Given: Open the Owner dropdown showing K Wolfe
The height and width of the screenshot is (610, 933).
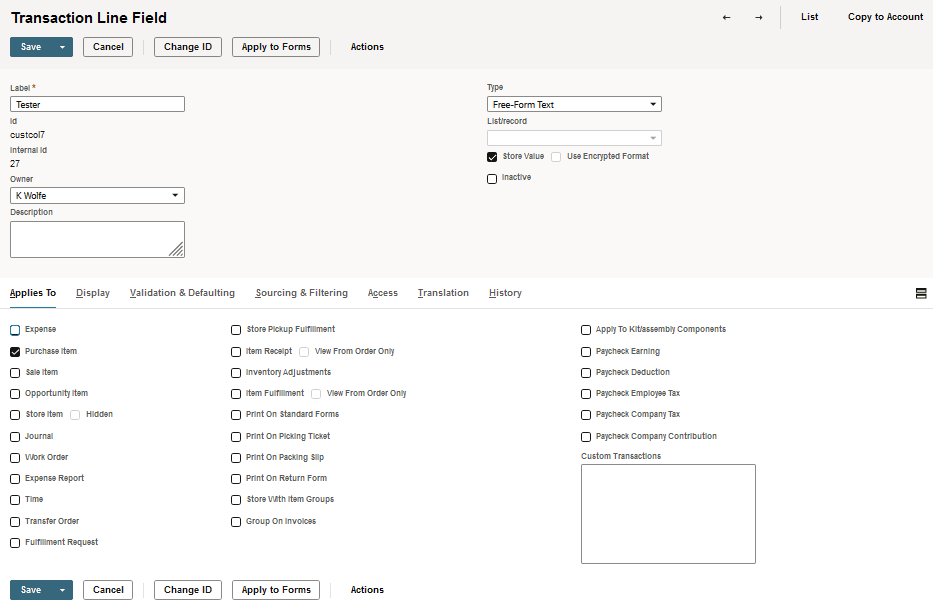Looking at the screenshot, I should coord(98,195).
